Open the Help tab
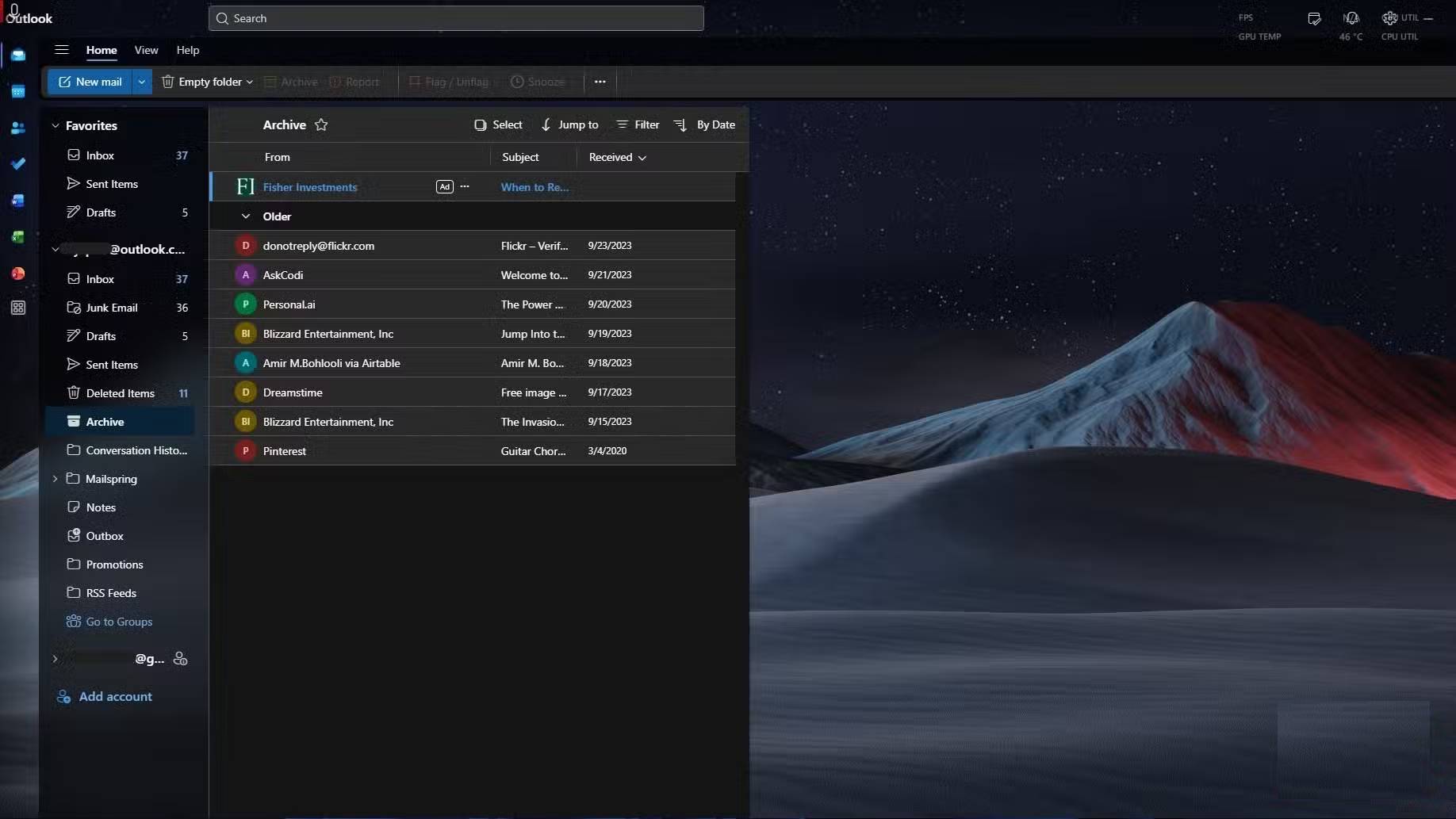 pyautogui.click(x=188, y=50)
